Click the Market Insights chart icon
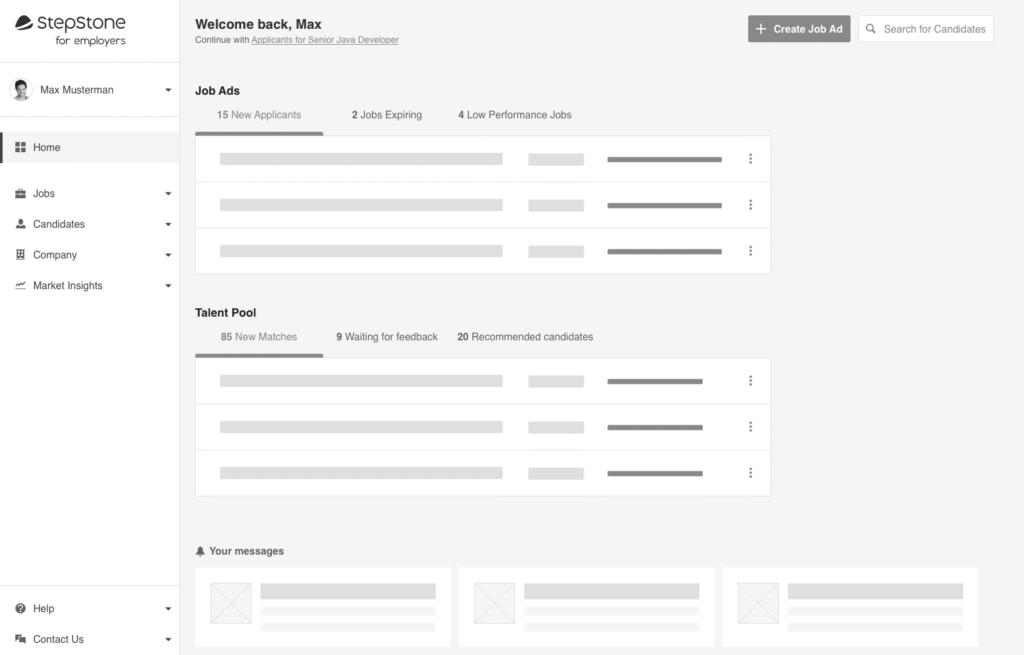Image resolution: width=1024 pixels, height=655 pixels. (x=21, y=286)
